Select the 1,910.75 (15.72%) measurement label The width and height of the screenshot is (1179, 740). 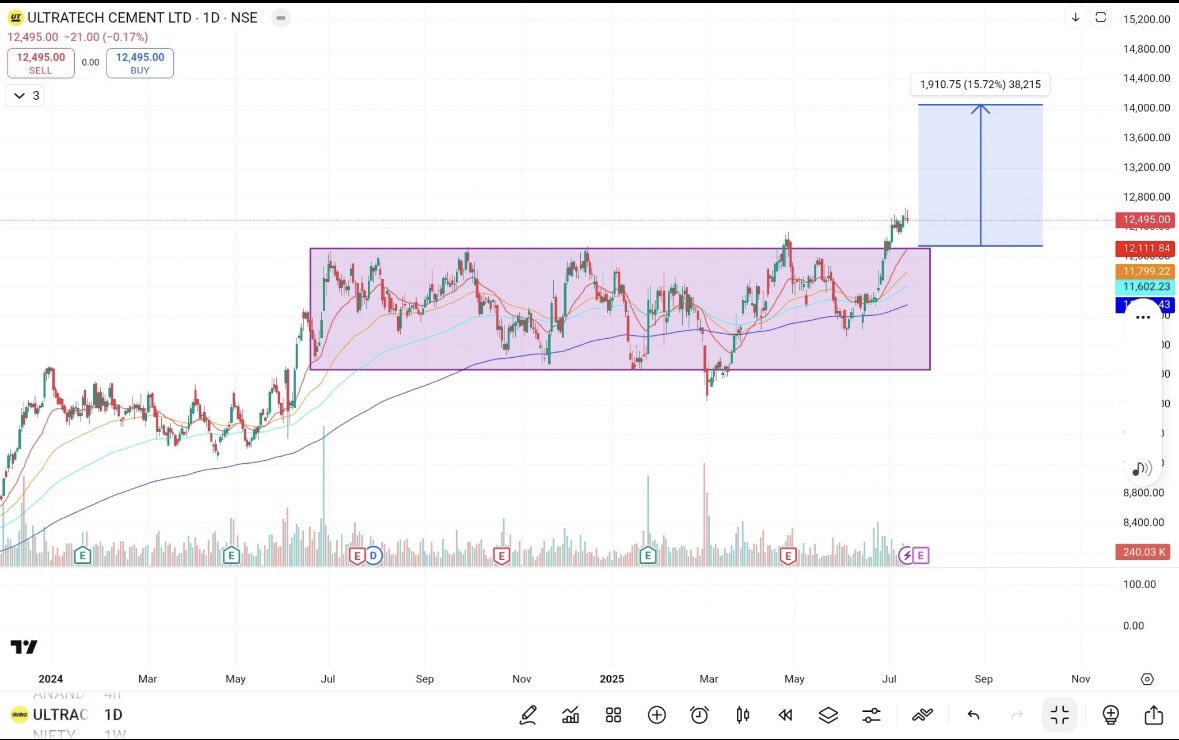pyautogui.click(x=980, y=84)
